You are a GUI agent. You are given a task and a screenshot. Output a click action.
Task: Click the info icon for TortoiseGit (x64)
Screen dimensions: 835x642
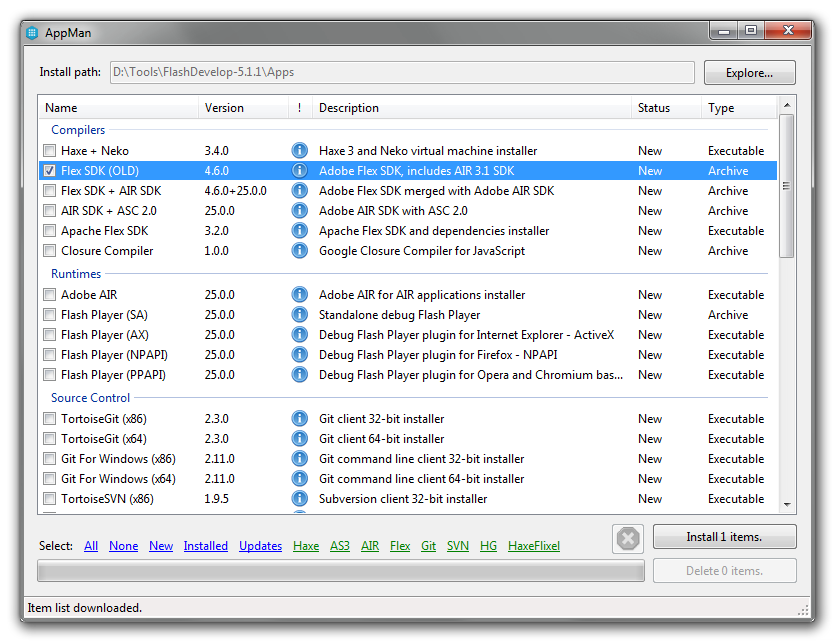click(299, 439)
